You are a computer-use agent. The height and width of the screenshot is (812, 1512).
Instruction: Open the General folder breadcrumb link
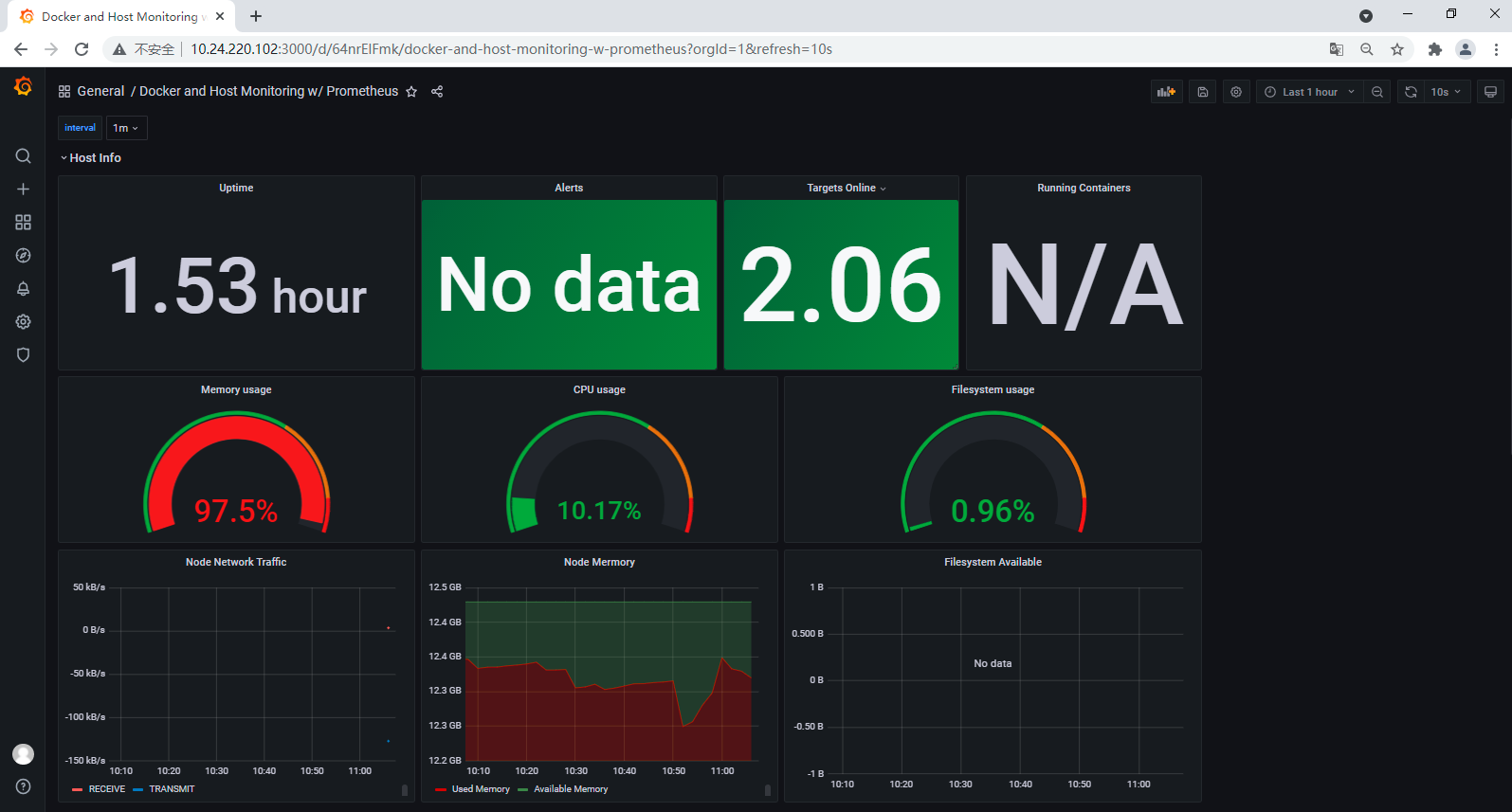click(100, 92)
